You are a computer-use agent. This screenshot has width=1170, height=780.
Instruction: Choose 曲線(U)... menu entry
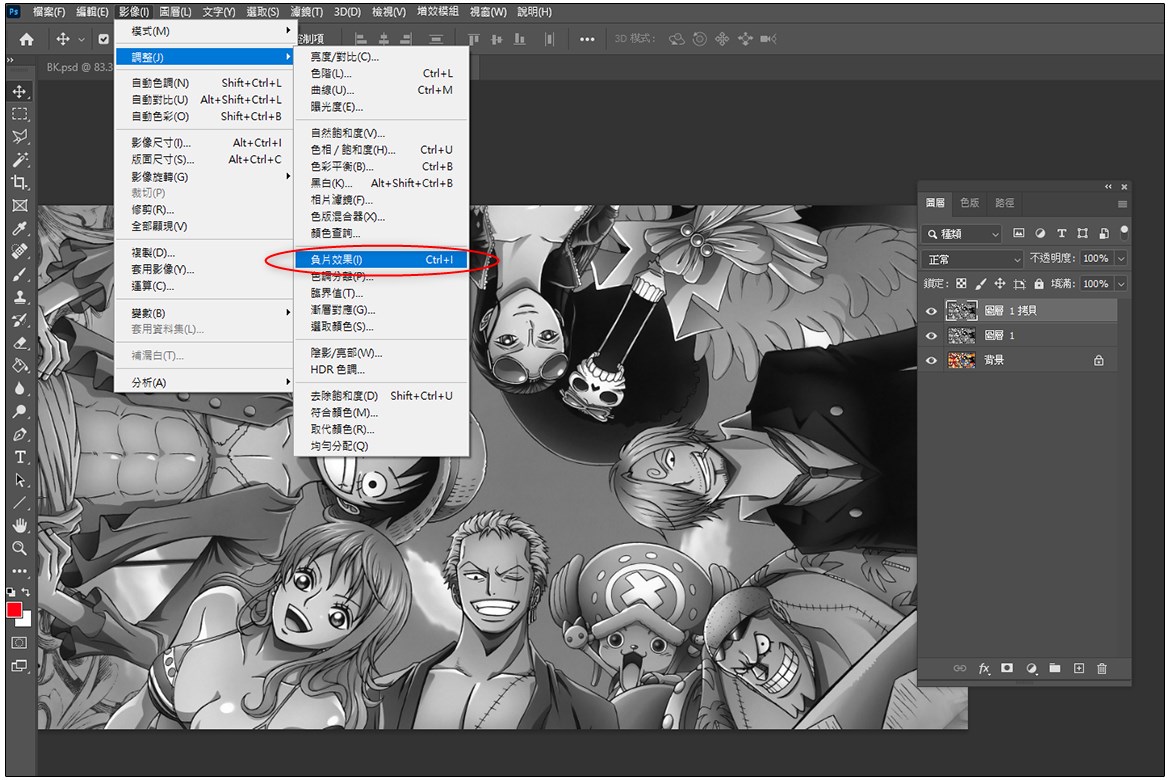381,90
